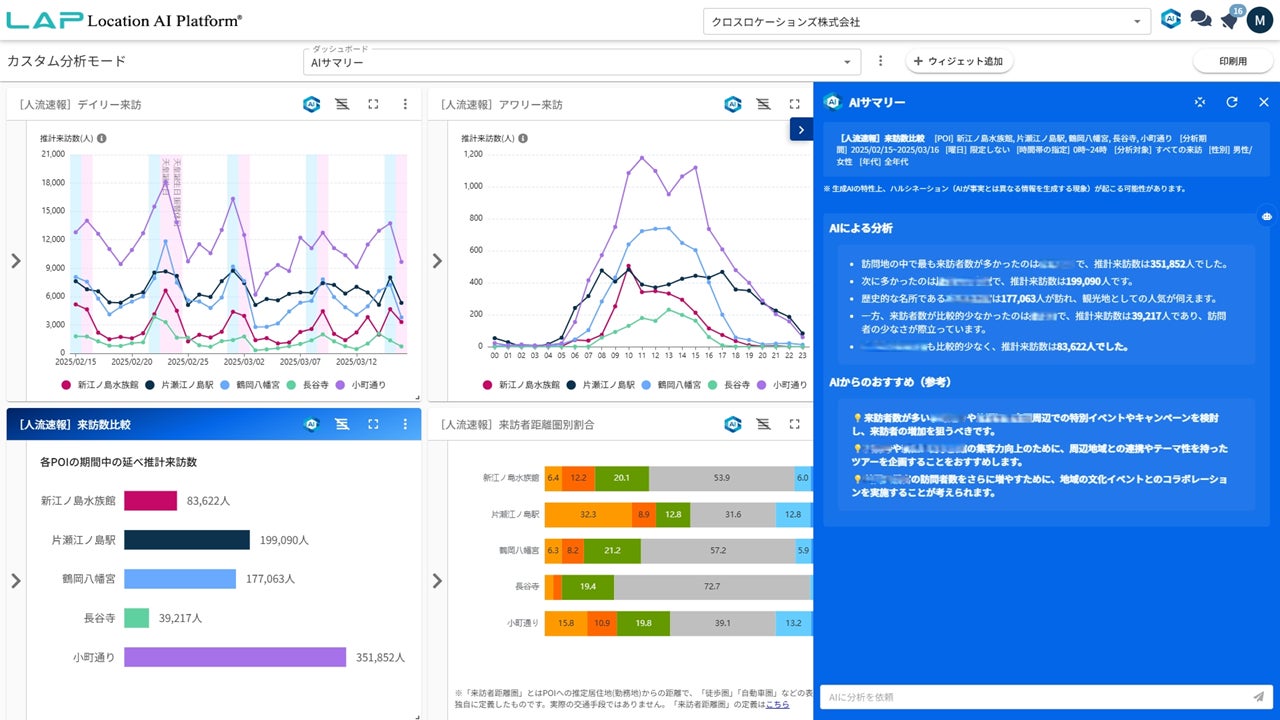The image size is (1280, 720).
Task: Select the 鶴岡八幡宮 light blue bar
Action: click(x=180, y=579)
